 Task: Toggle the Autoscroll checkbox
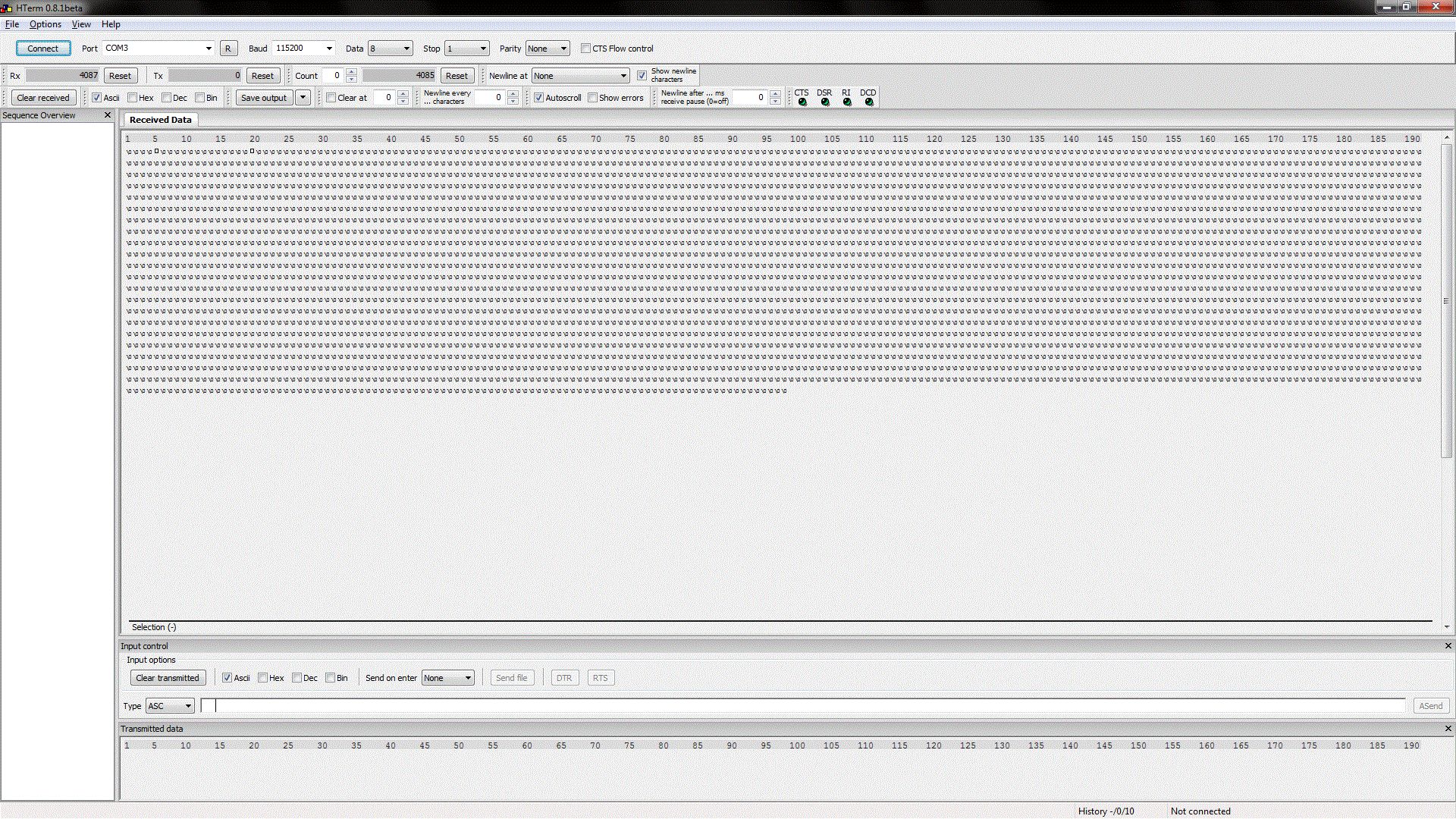tap(539, 98)
